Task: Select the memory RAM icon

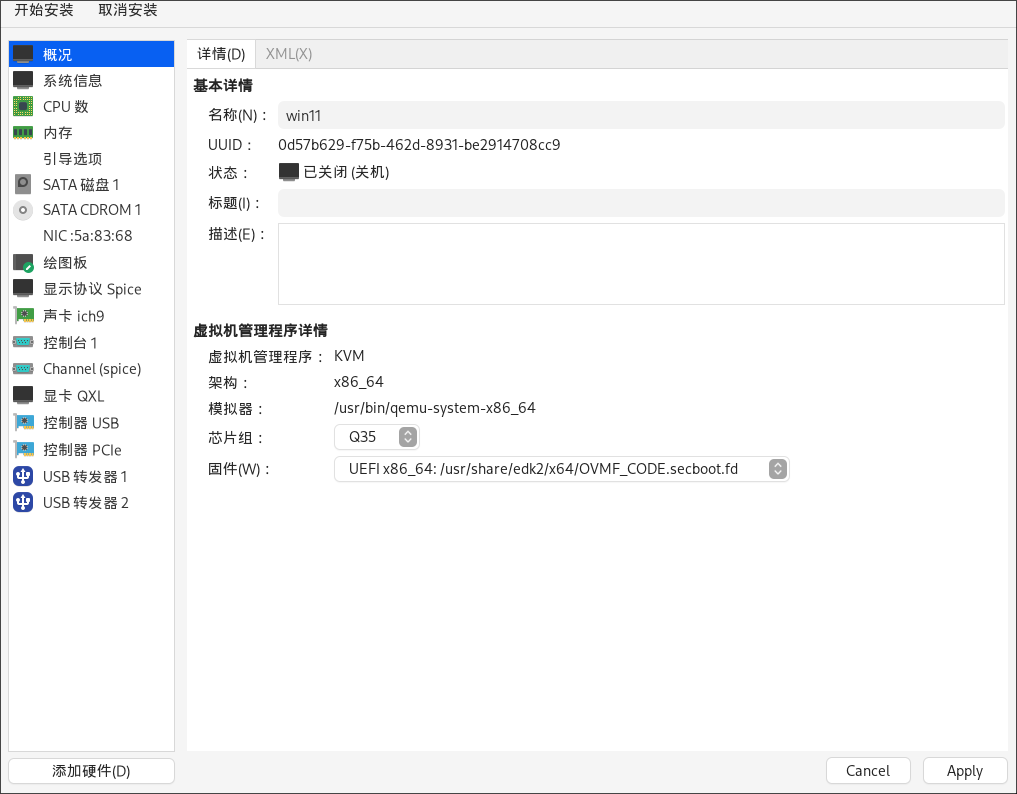Action: pyautogui.click(x=23, y=132)
